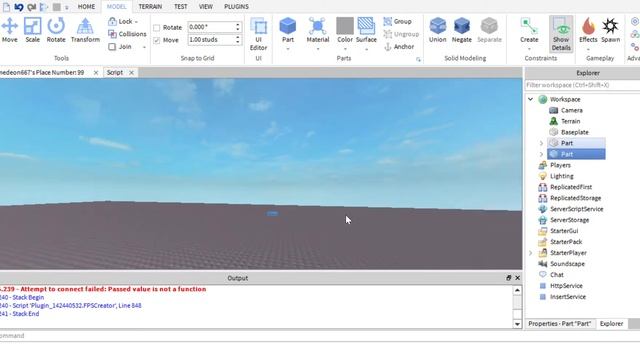The height and width of the screenshot is (360, 640).
Task: Click the Filter workspace search box
Action: (582, 85)
